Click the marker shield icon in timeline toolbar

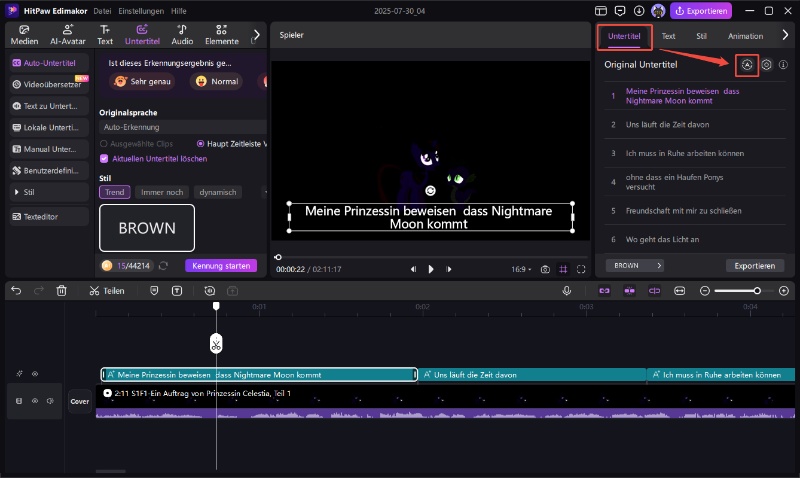pyautogui.click(x=154, y=291)
